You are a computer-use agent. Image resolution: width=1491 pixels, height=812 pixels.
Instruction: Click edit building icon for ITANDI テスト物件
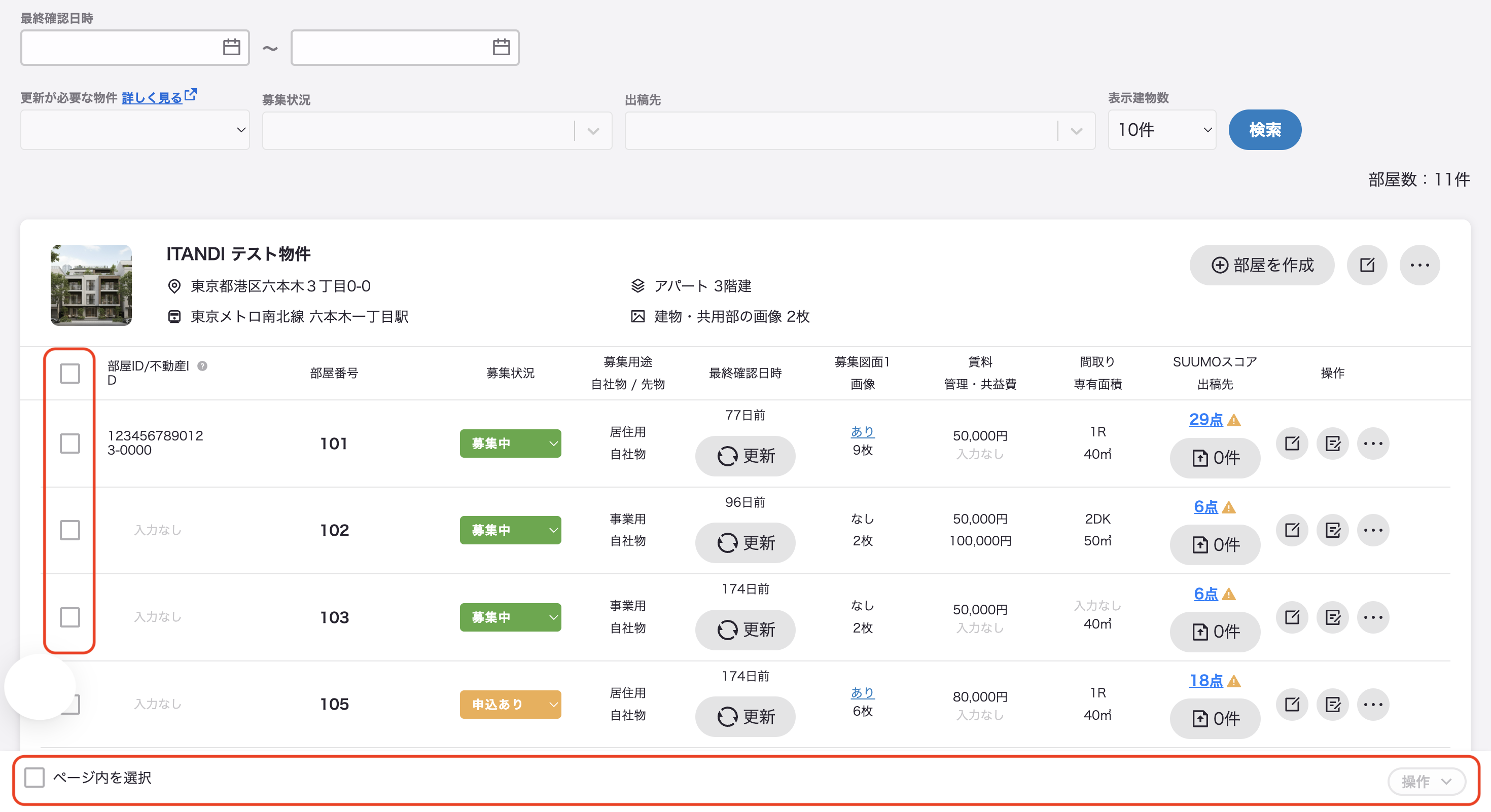[1367, 265]
